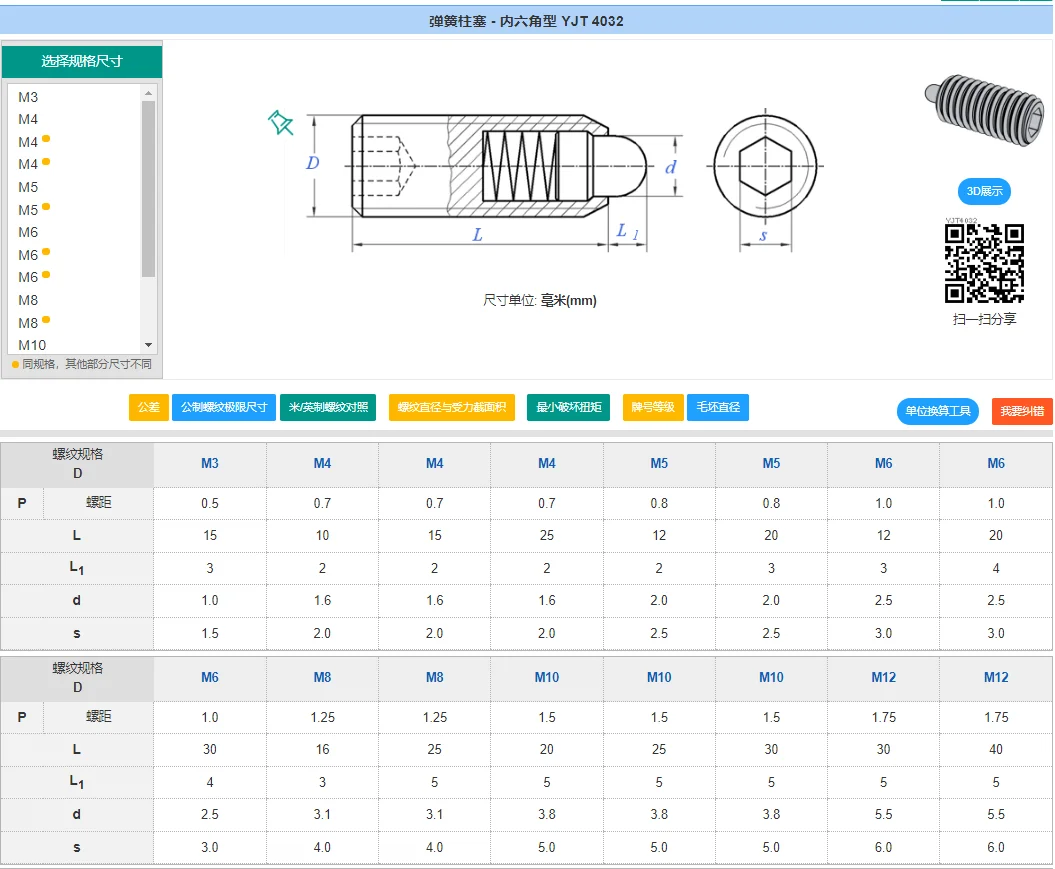1055x869 pixels.
Task: Open the 毛坯直径 reference
Action: (x=717, y=408)
